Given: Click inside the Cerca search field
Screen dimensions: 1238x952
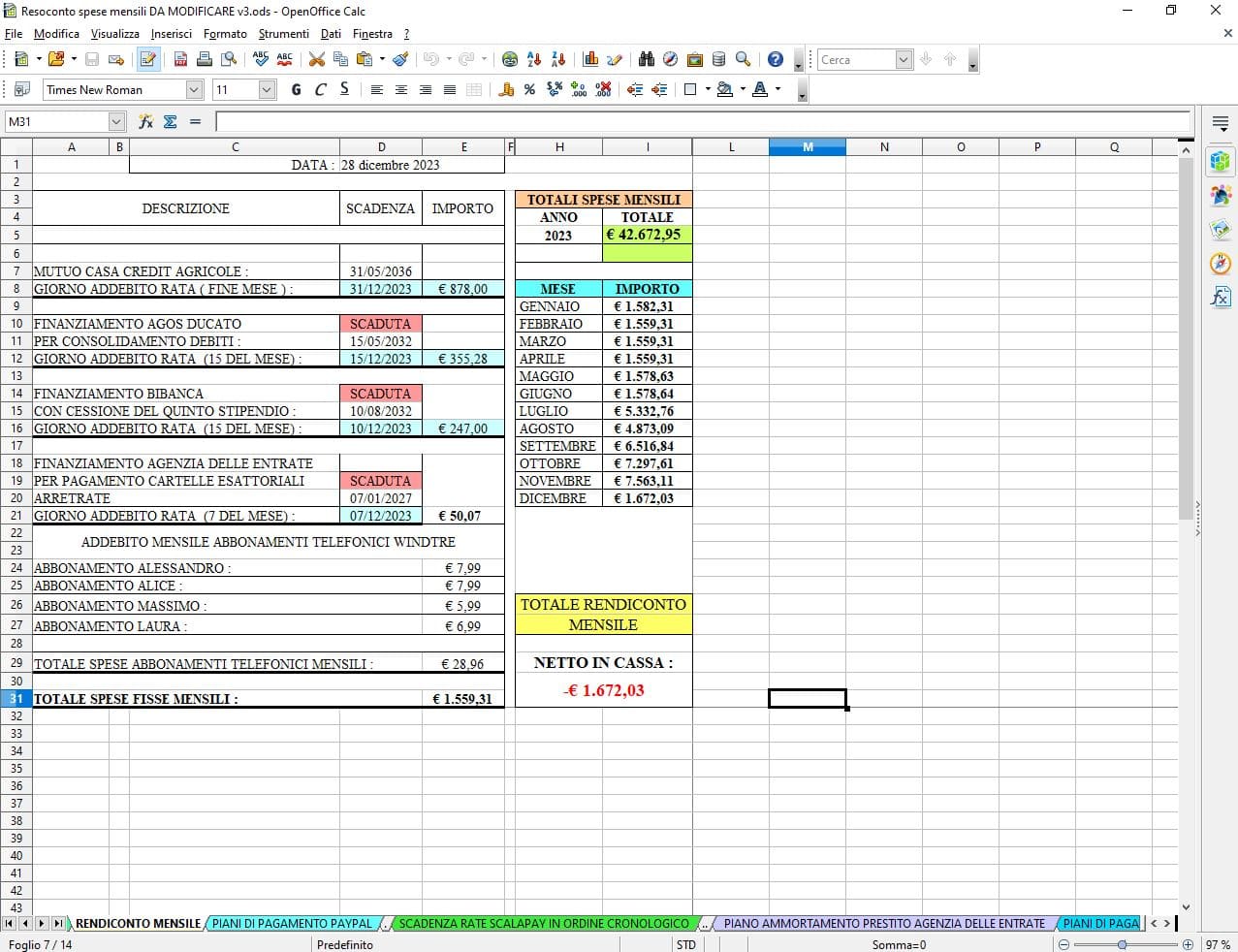Looking at the screenshot, I should point(856,59).
